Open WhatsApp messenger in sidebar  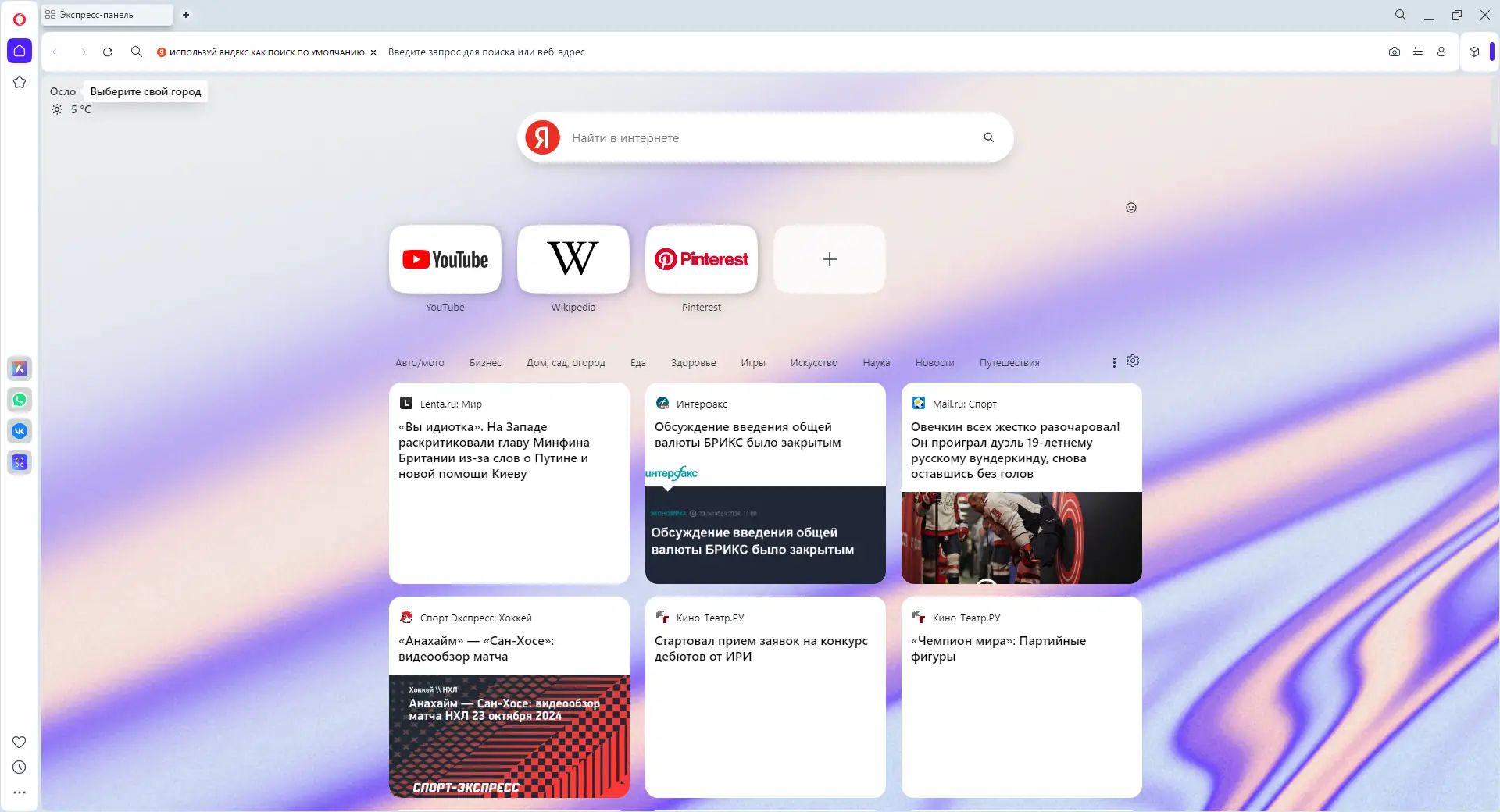point(20,400)
